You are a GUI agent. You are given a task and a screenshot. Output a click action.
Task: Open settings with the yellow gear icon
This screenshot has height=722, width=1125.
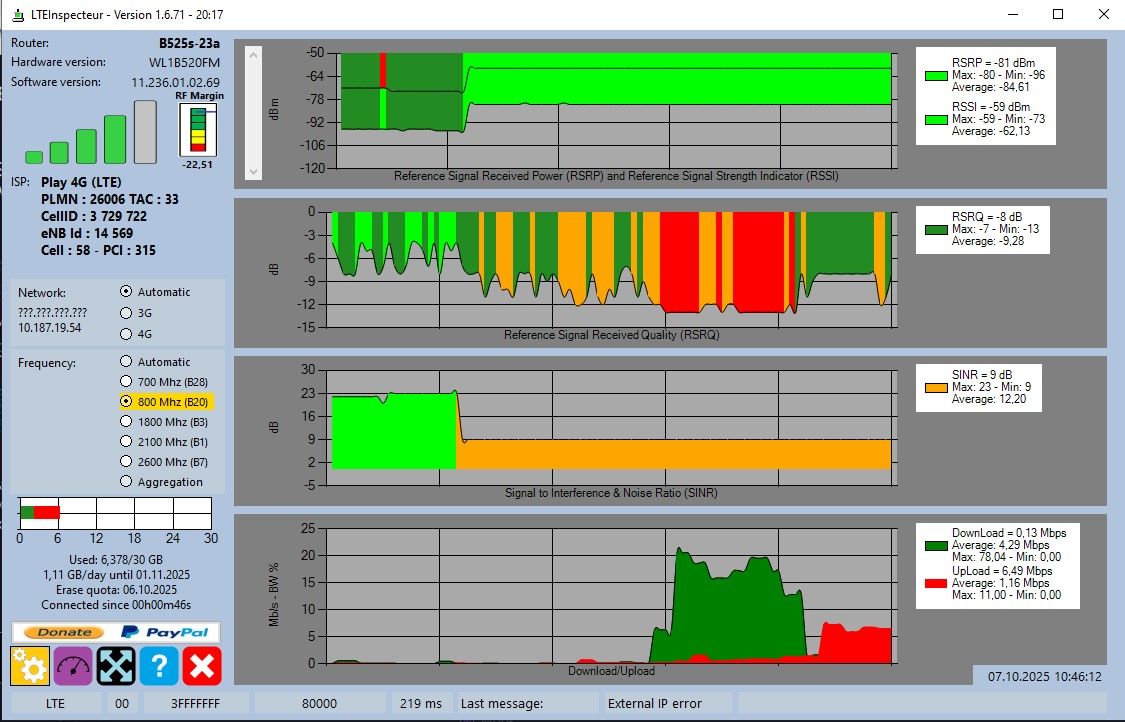pos(30,665)
